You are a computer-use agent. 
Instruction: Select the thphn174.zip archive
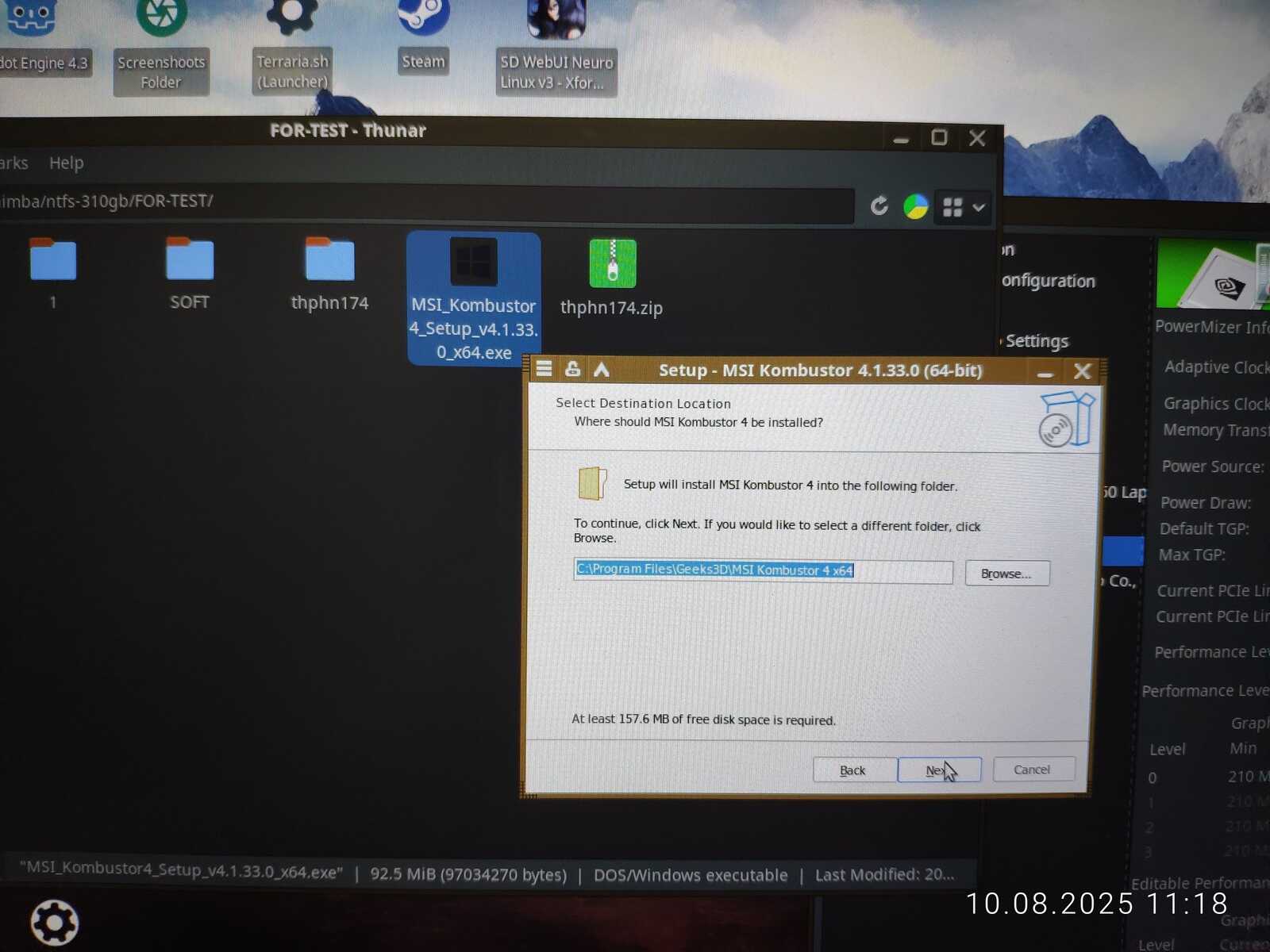point(611,278)
